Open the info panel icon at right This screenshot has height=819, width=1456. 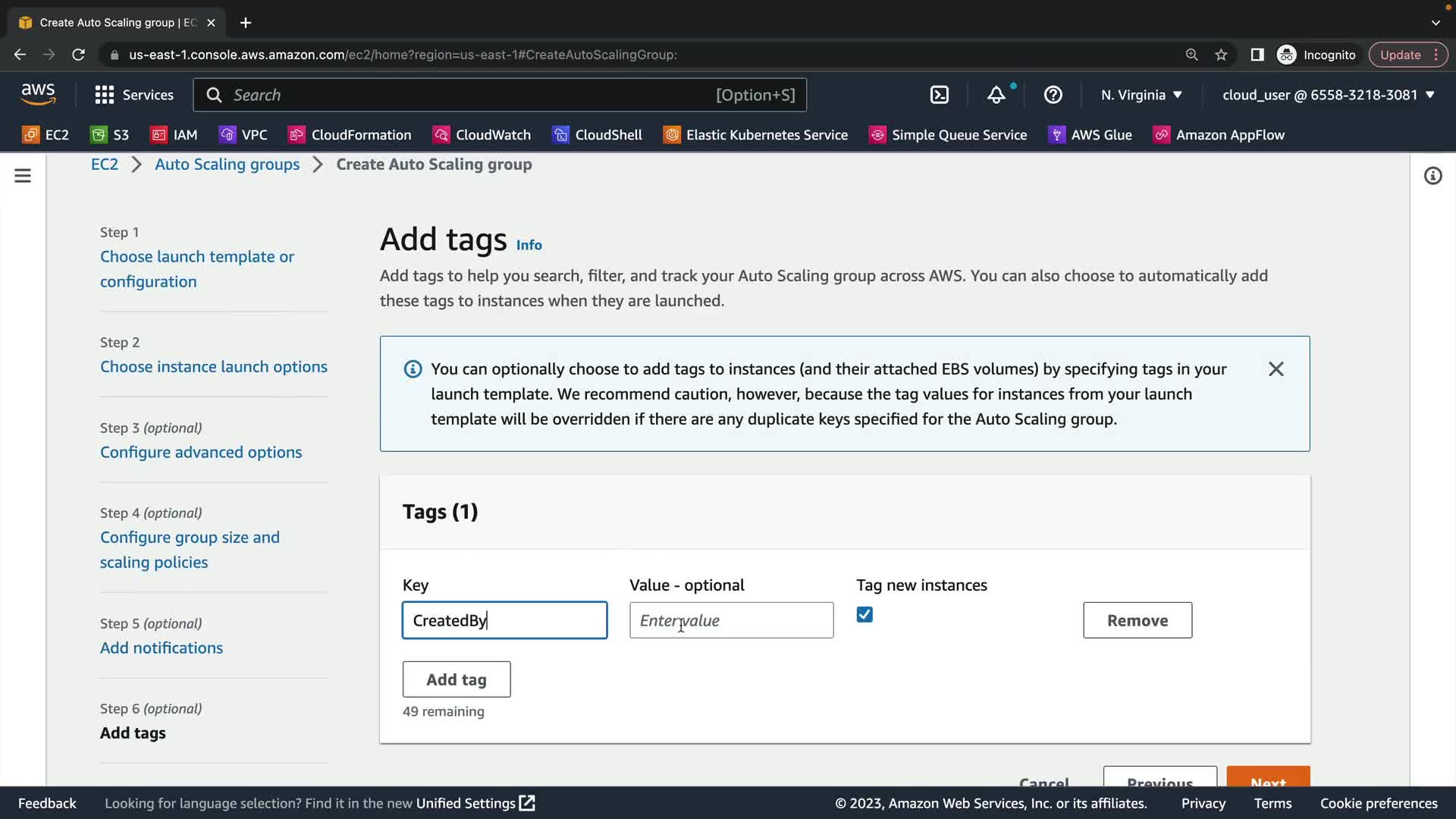(x=1432, y=176)
